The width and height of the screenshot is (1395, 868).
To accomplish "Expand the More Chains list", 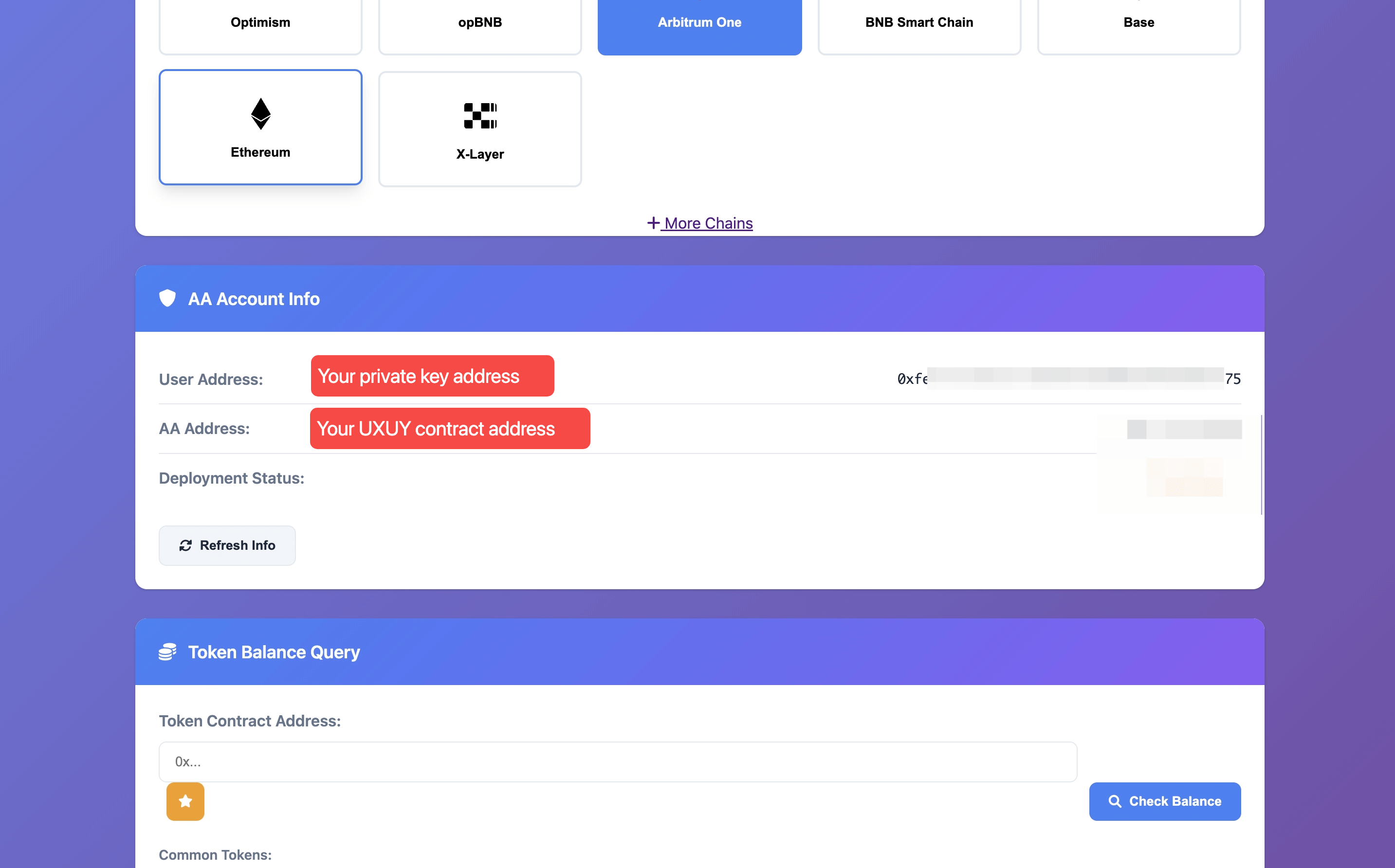I will coord(708,223).
